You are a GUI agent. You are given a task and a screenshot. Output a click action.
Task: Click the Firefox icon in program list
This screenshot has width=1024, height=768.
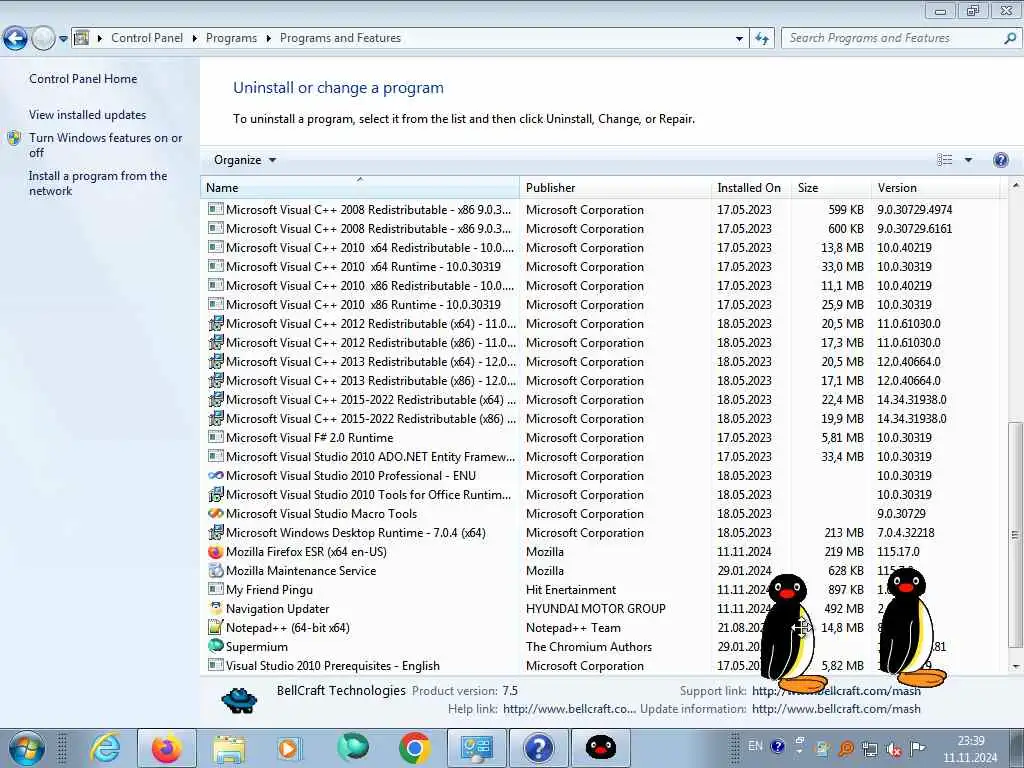coord(216,552)
